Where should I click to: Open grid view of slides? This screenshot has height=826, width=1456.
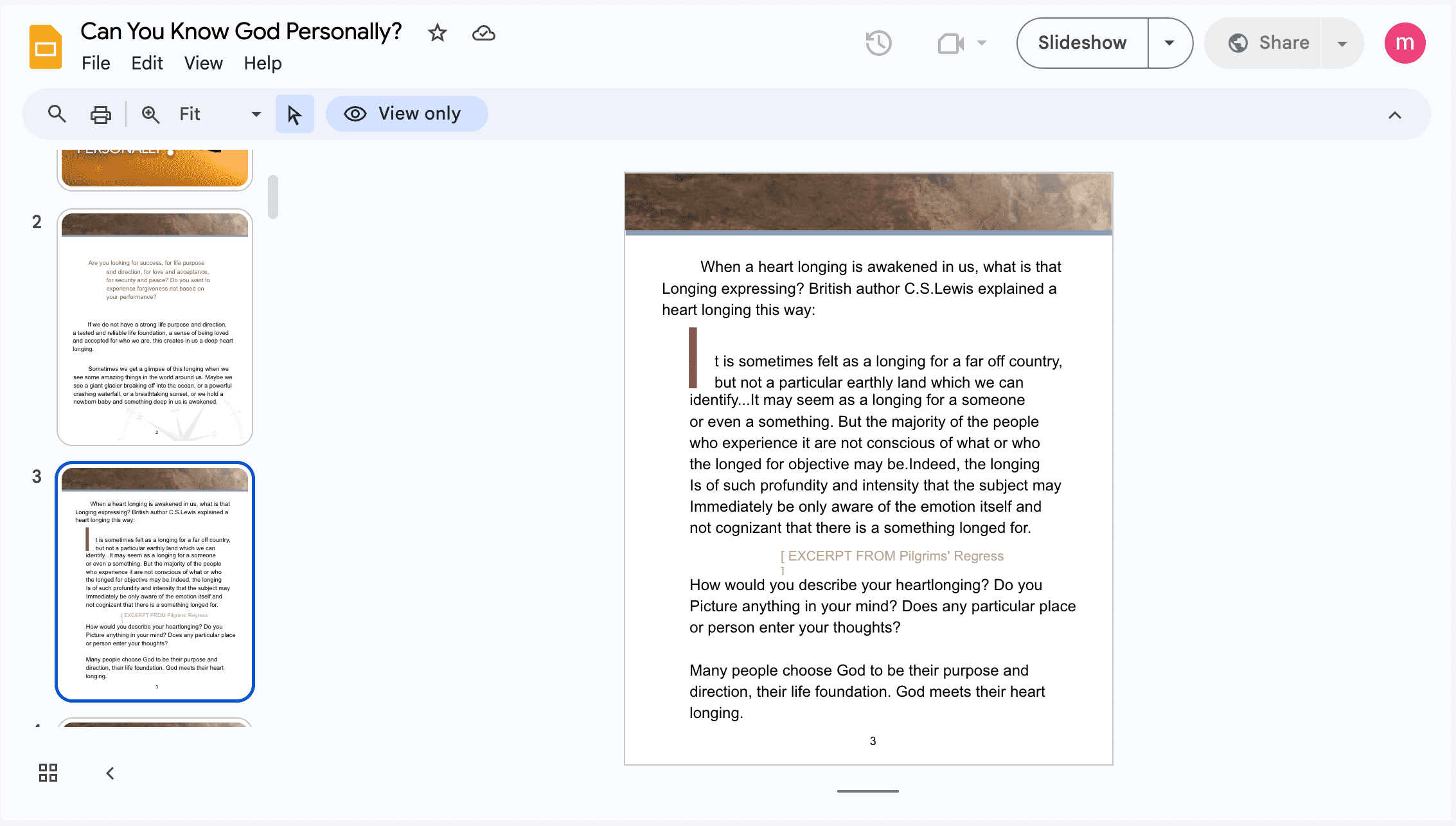(48, 773)
